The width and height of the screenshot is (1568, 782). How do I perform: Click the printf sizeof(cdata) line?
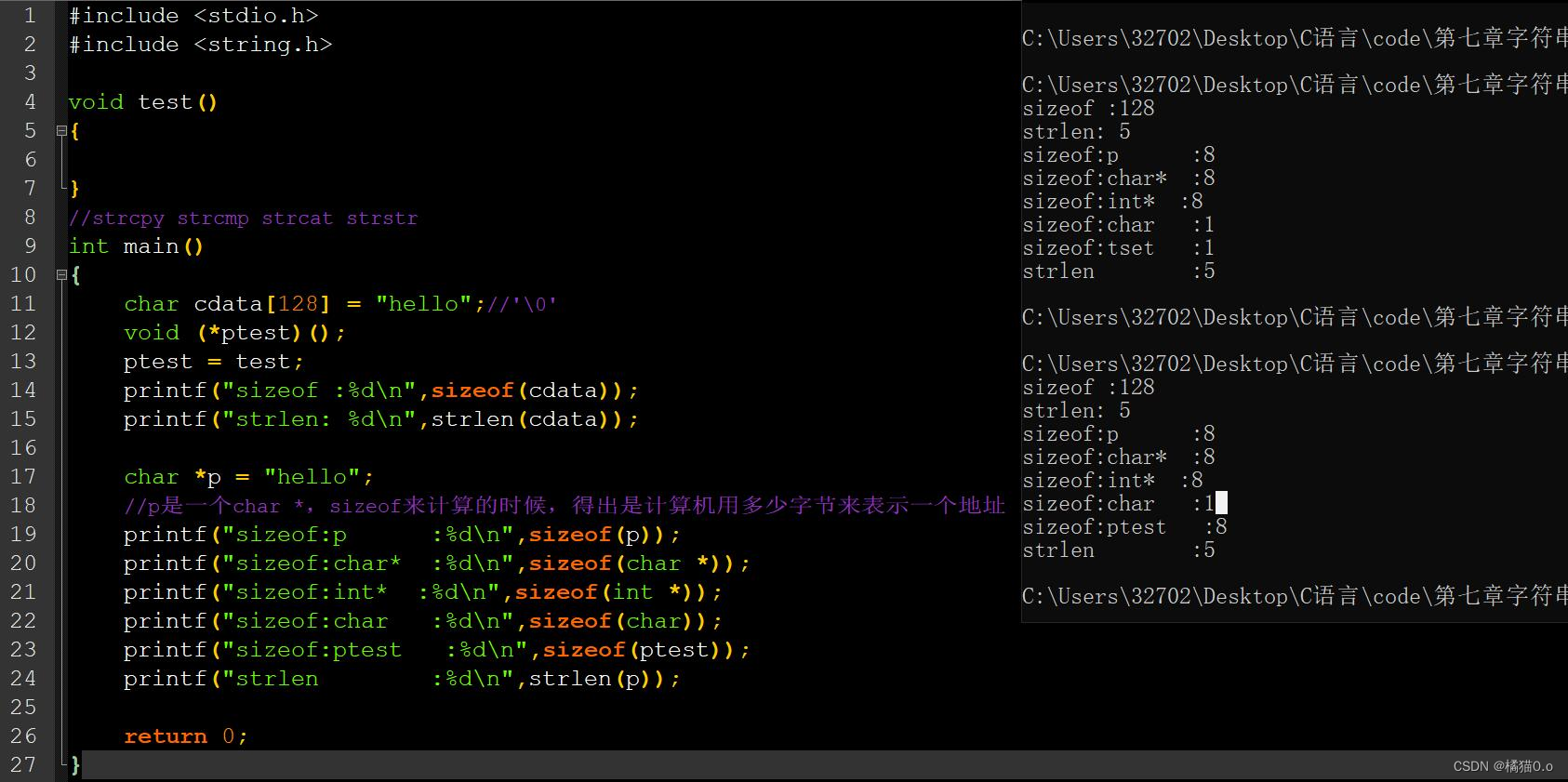(381, 391)
